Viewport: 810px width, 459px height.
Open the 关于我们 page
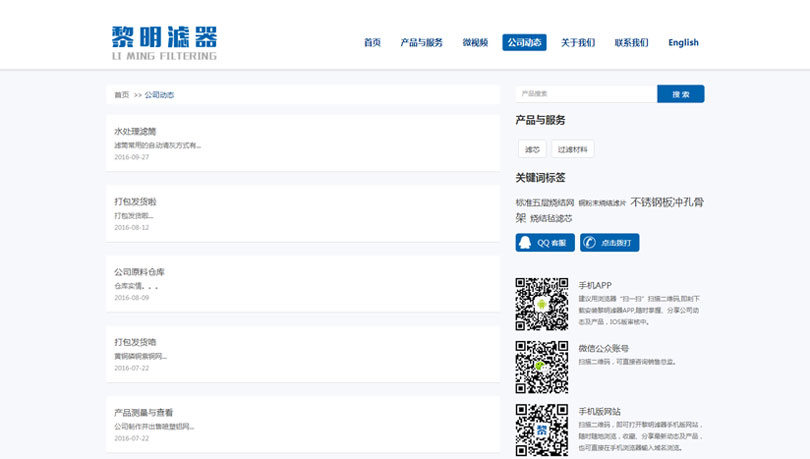tap(578, 43)
